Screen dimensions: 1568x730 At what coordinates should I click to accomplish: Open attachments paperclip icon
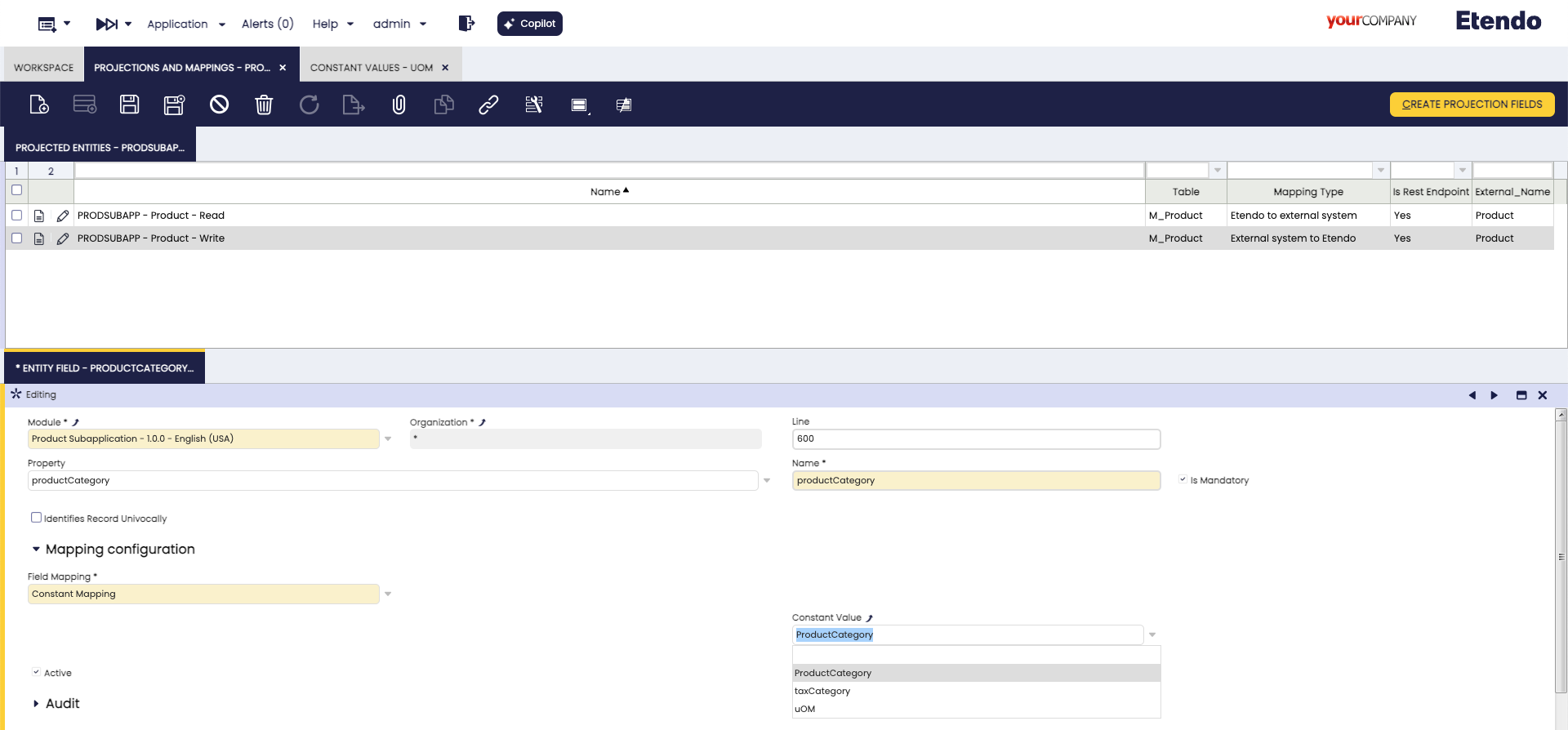(399, 105)
